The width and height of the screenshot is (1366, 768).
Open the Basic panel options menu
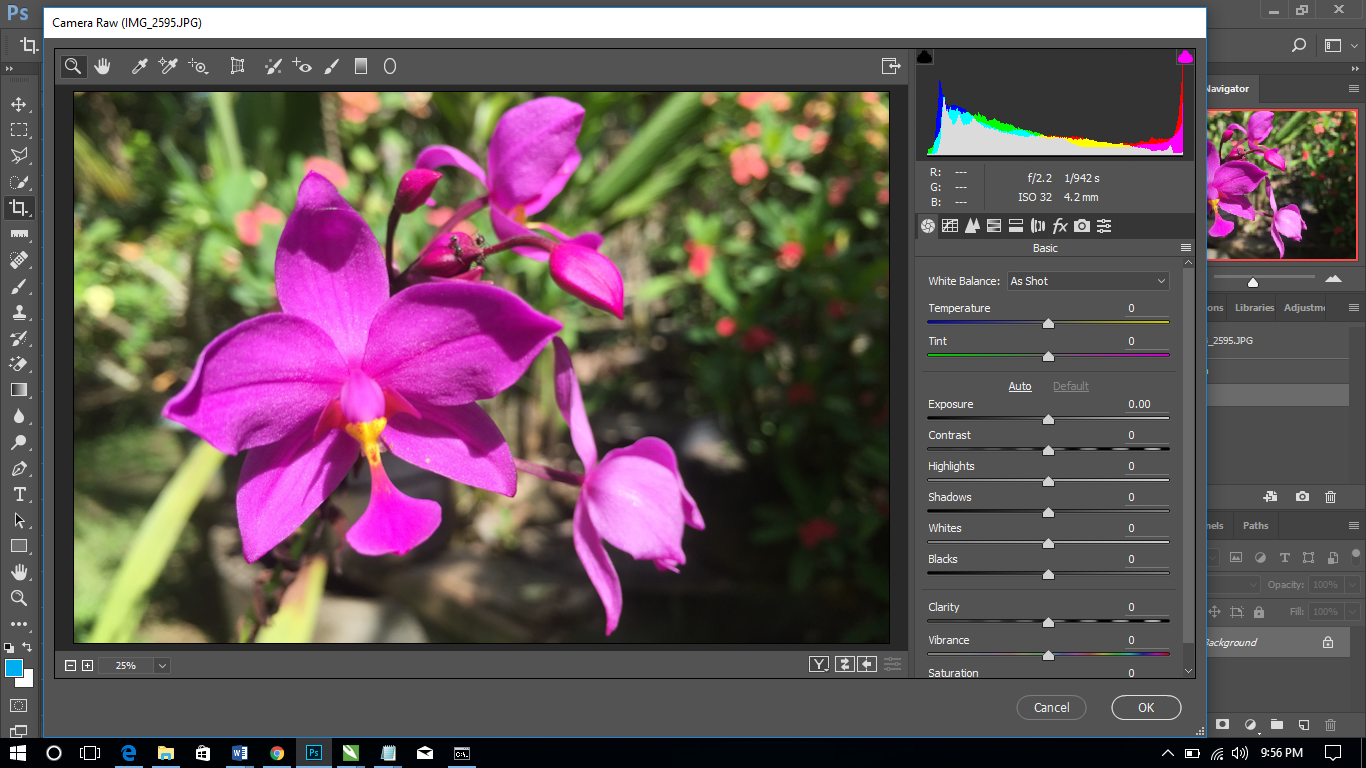click(x=1185, y=248)
